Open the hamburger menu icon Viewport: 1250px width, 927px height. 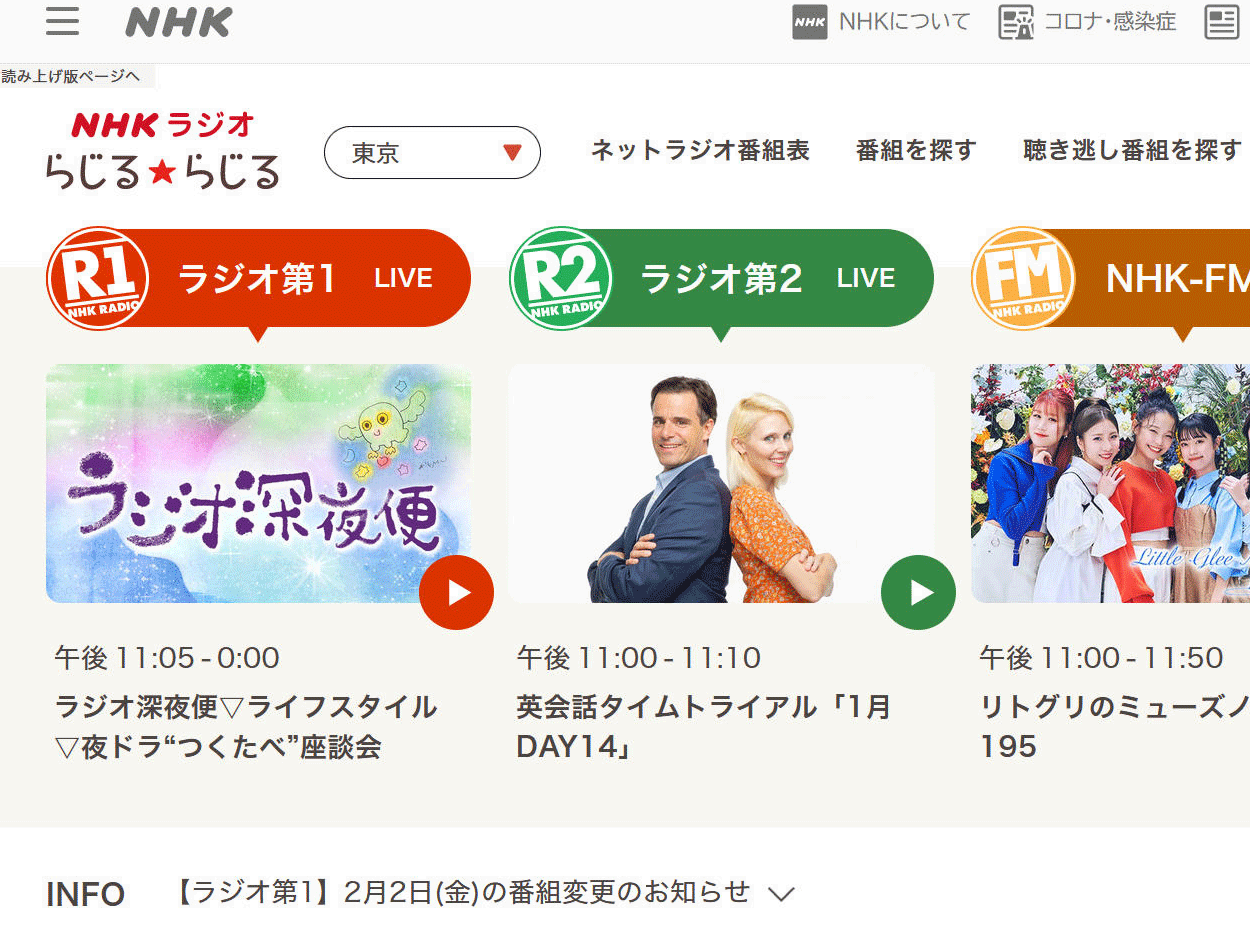point(62,22)
